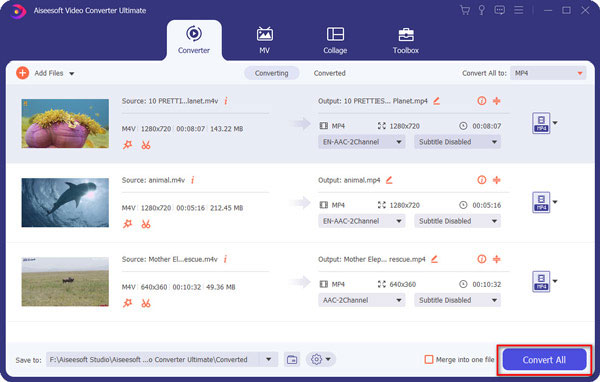This screenshot has height=382, width=600.
Task: Open MP4 format profile for Mother Elep... rescue.mp4
Action: pyautogui.click(x=541, y=281)
